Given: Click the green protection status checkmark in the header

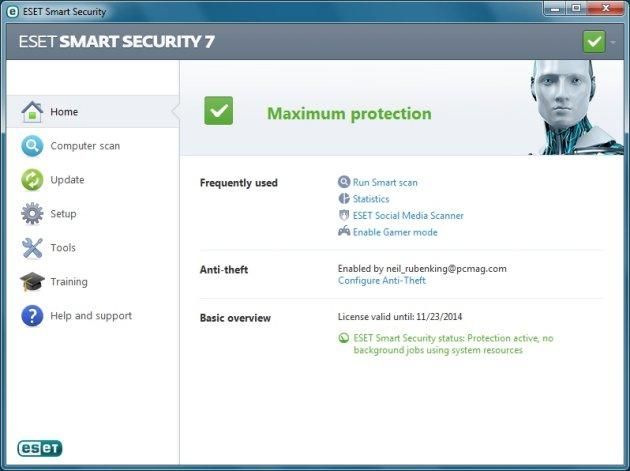Looking at the screenshot, I should point(594,41).
